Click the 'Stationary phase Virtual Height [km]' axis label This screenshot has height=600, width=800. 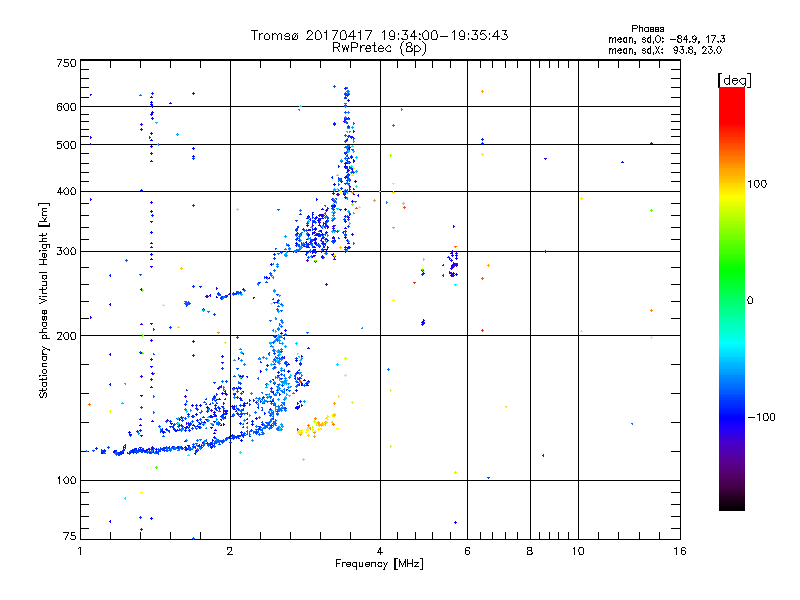coord(44,301)
